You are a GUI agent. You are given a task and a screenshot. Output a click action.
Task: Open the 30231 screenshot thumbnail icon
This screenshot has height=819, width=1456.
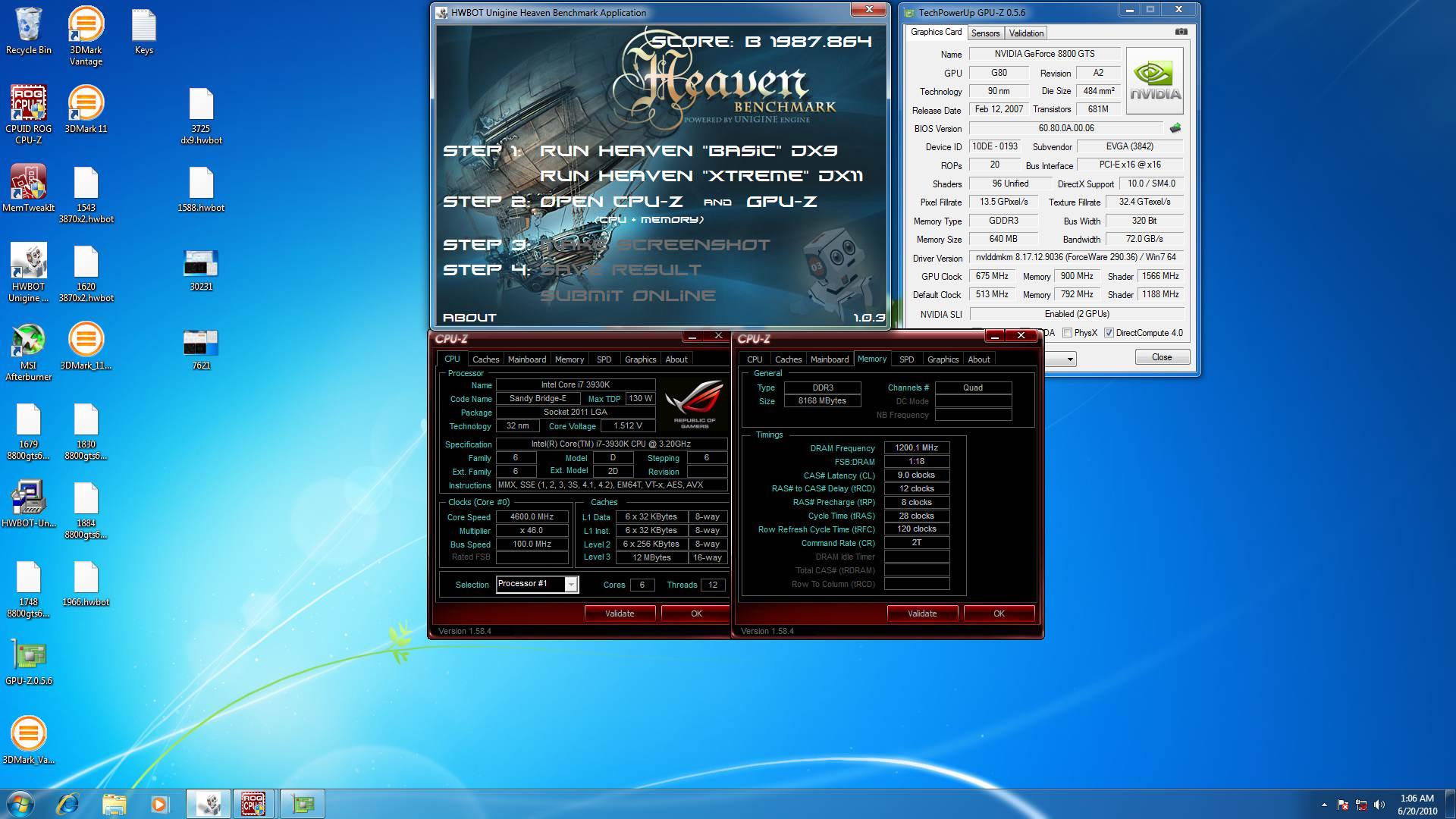201,270
